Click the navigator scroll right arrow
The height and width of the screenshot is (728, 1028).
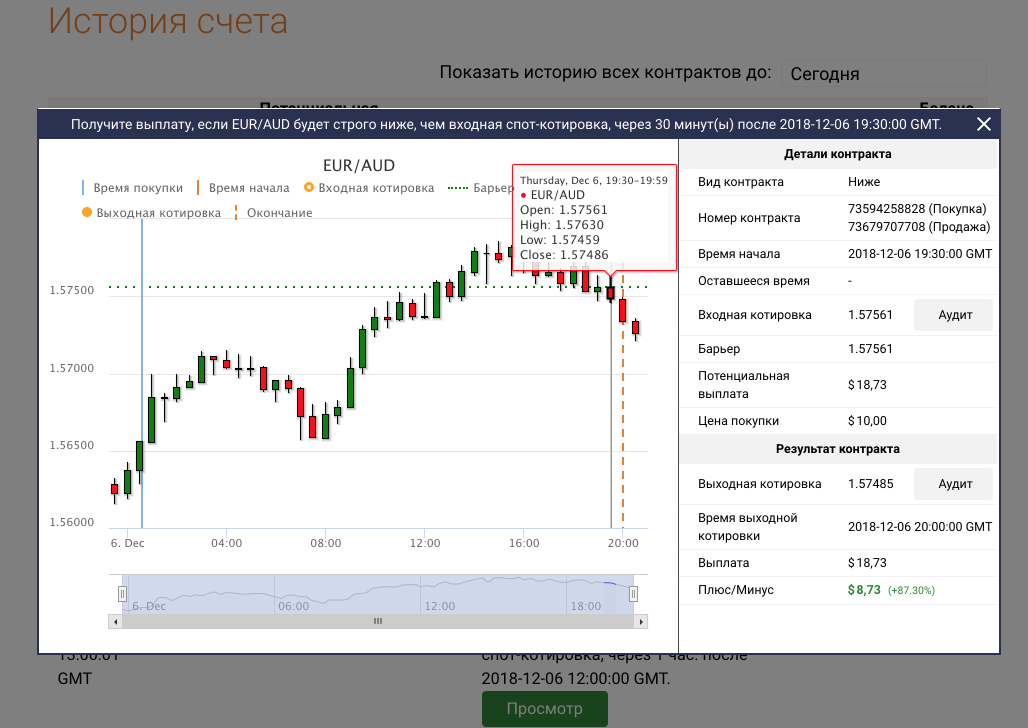click(640, 621)
